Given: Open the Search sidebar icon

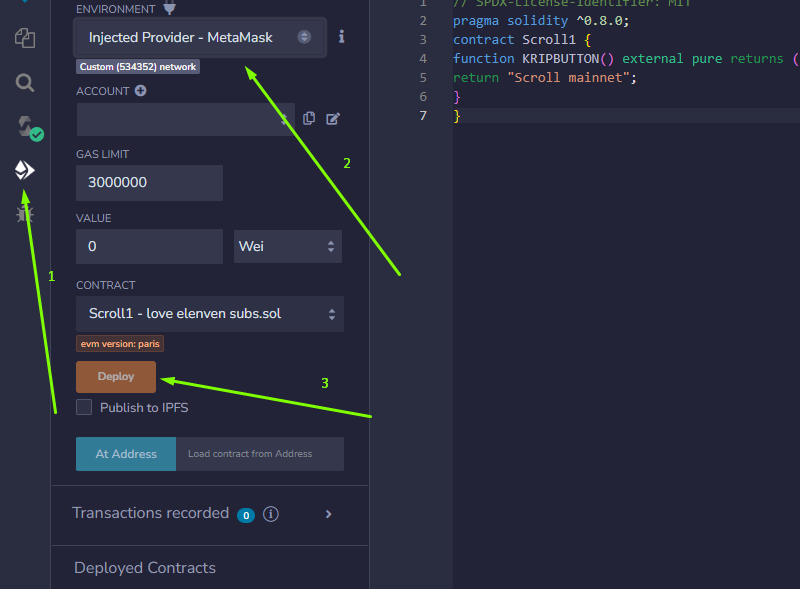Looking at the screenshot, I should [x=24, y=82].
